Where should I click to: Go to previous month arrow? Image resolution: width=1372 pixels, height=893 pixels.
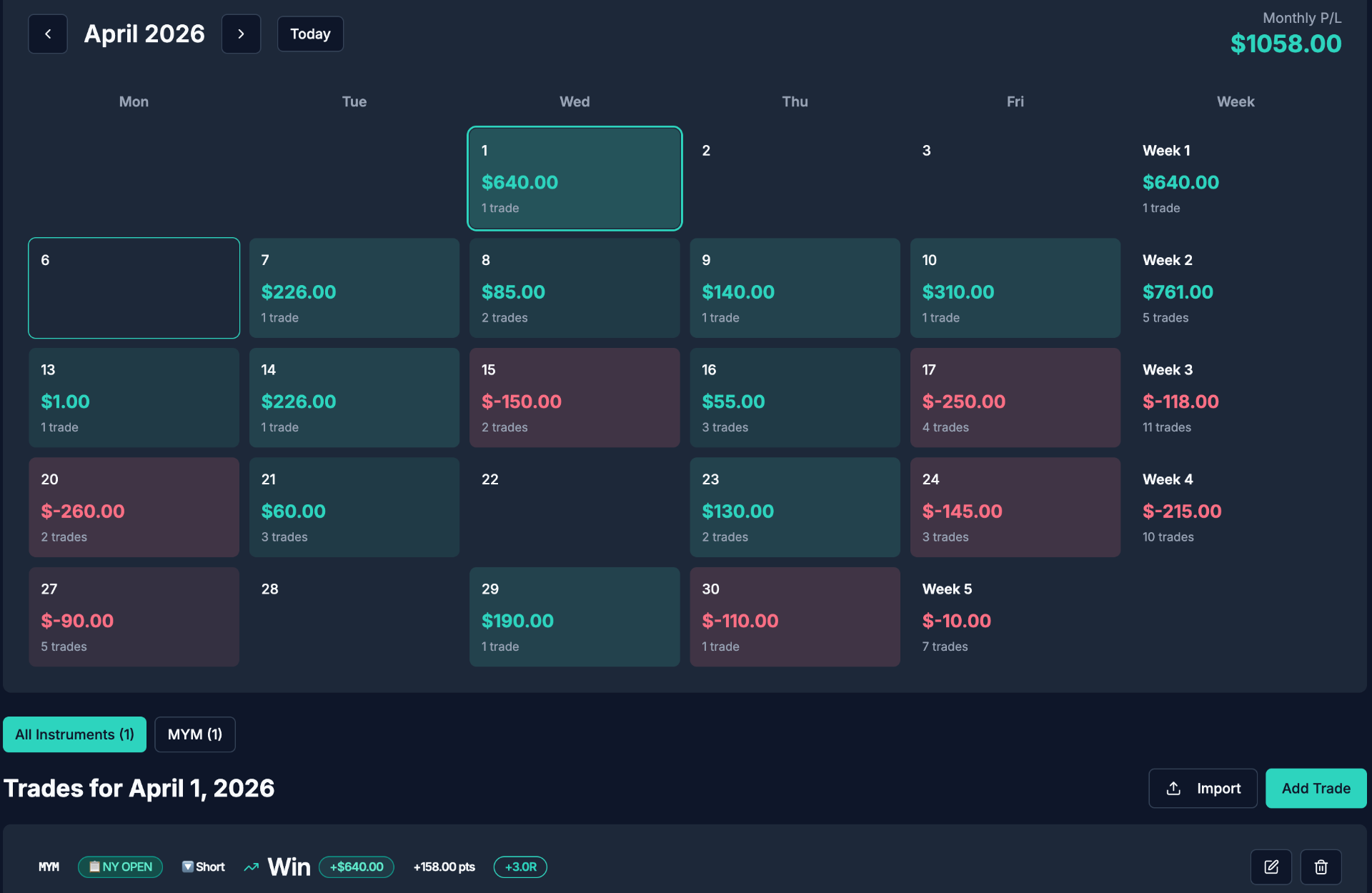pyautogui.click(x=48, y=34)
